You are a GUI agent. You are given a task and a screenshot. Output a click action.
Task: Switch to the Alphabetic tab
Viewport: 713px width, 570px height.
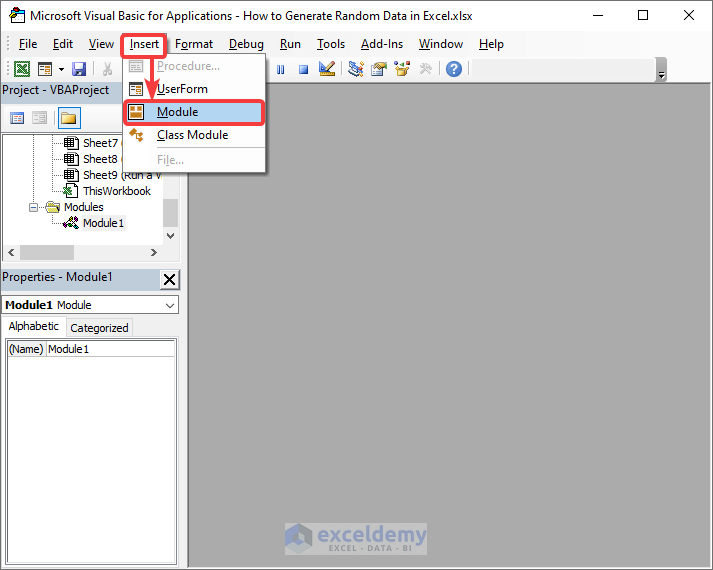[x=34, y=326]
